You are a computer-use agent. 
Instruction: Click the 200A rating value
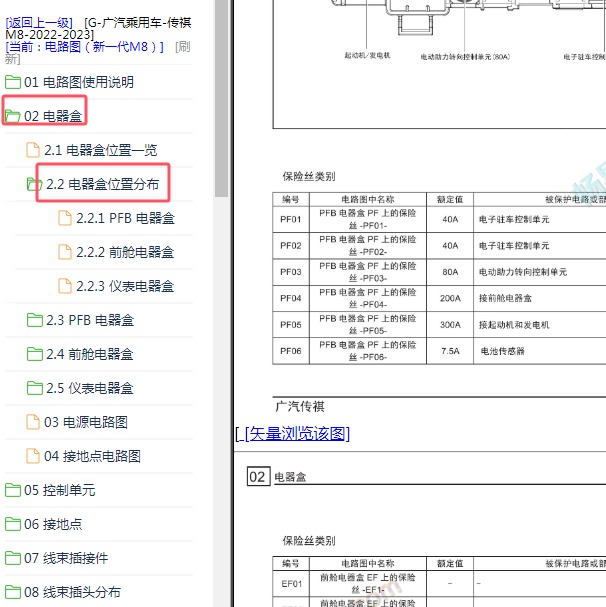tap(450, 298)
